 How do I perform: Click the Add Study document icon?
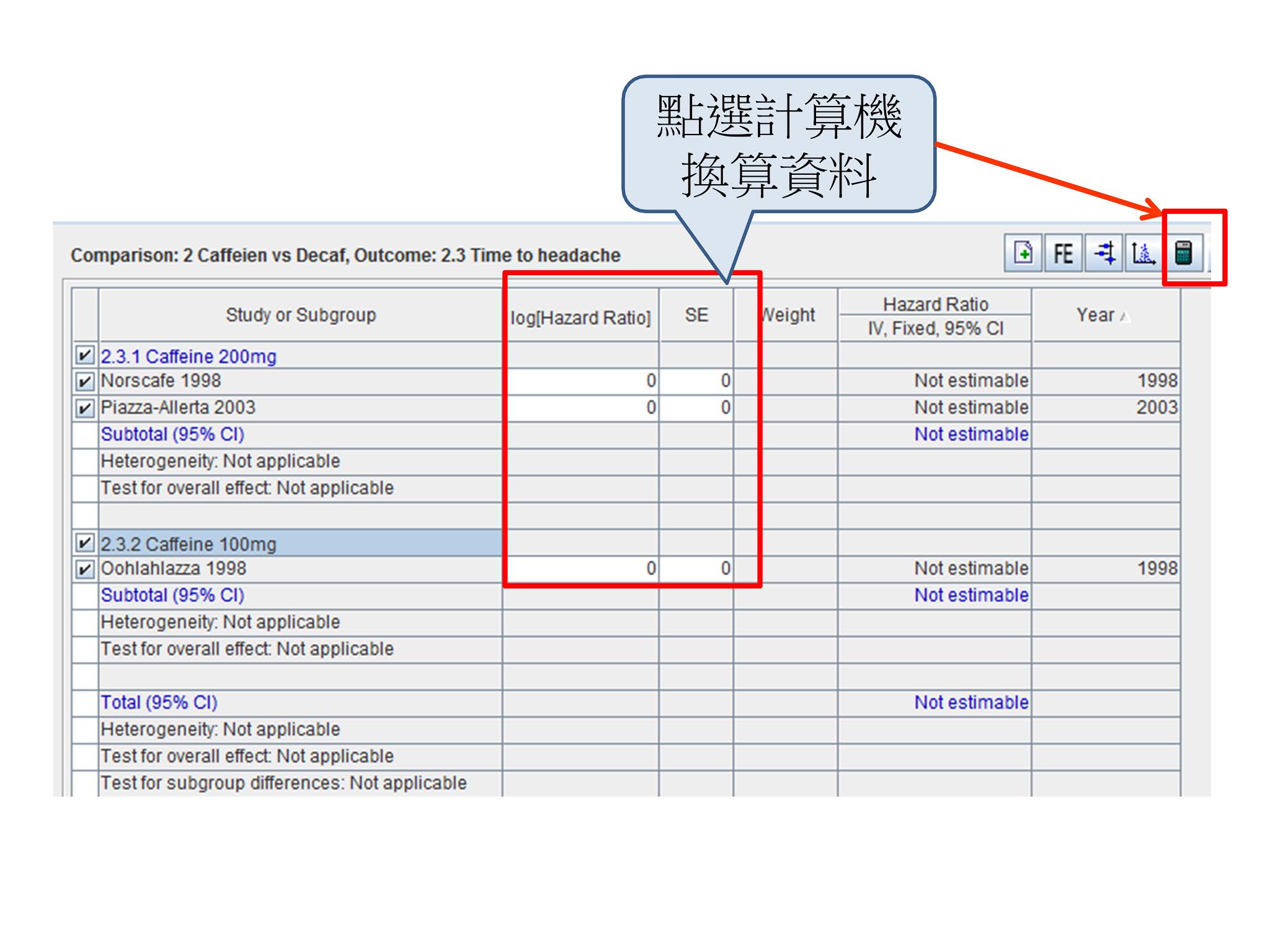click(x=1023, y=253)
